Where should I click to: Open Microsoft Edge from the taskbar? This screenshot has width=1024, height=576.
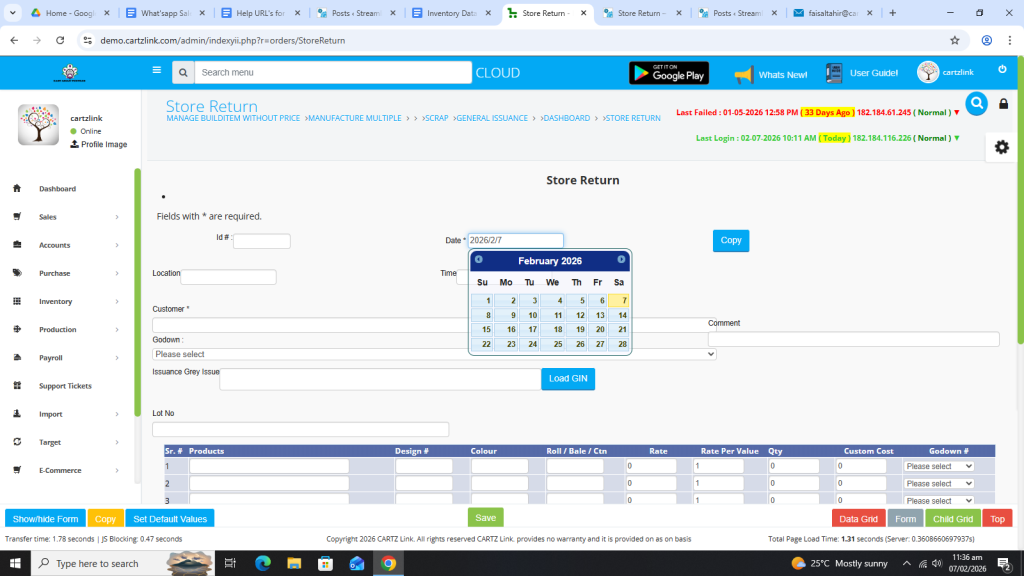pyautogui.click(x=263, y=563)
